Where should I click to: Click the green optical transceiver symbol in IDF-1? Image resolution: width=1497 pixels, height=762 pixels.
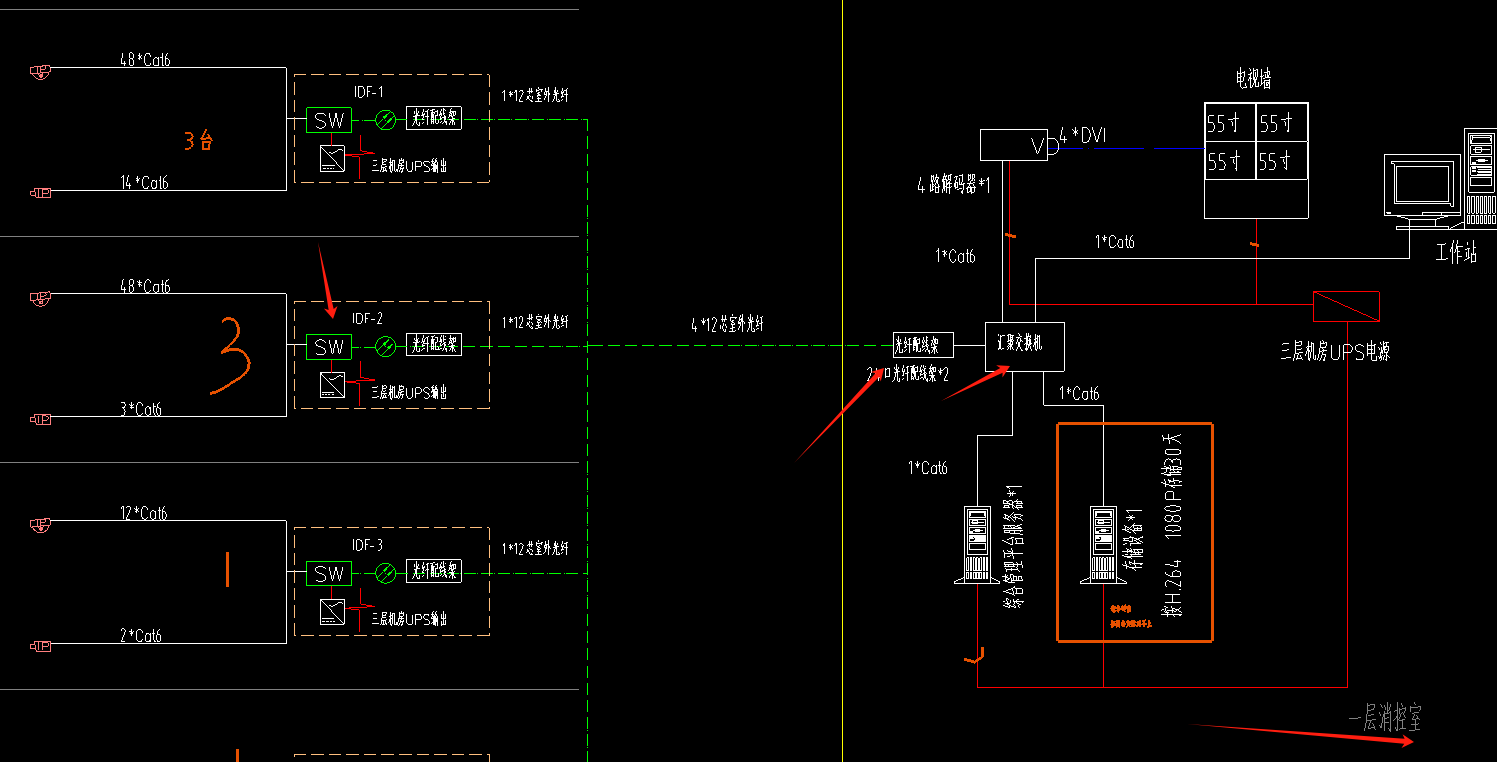click(386, 120)
